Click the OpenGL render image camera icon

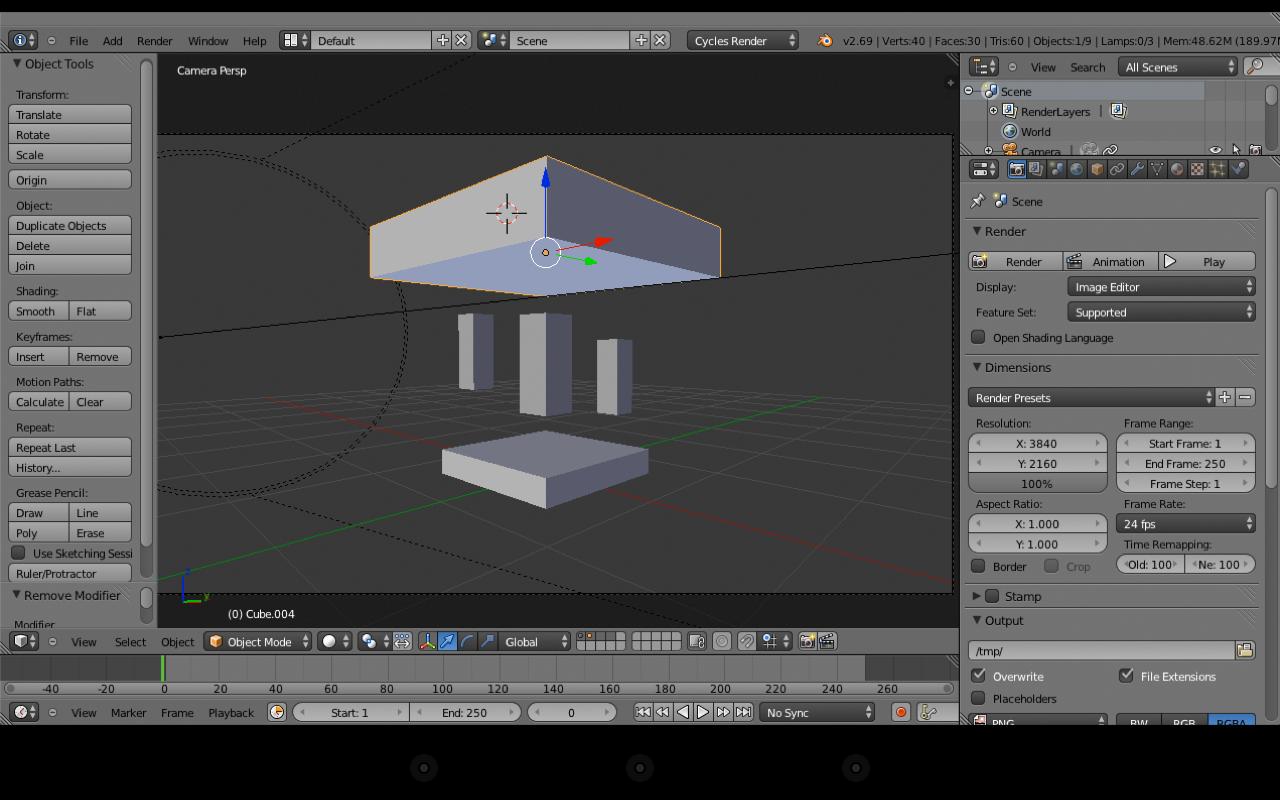tap(807, 642)
